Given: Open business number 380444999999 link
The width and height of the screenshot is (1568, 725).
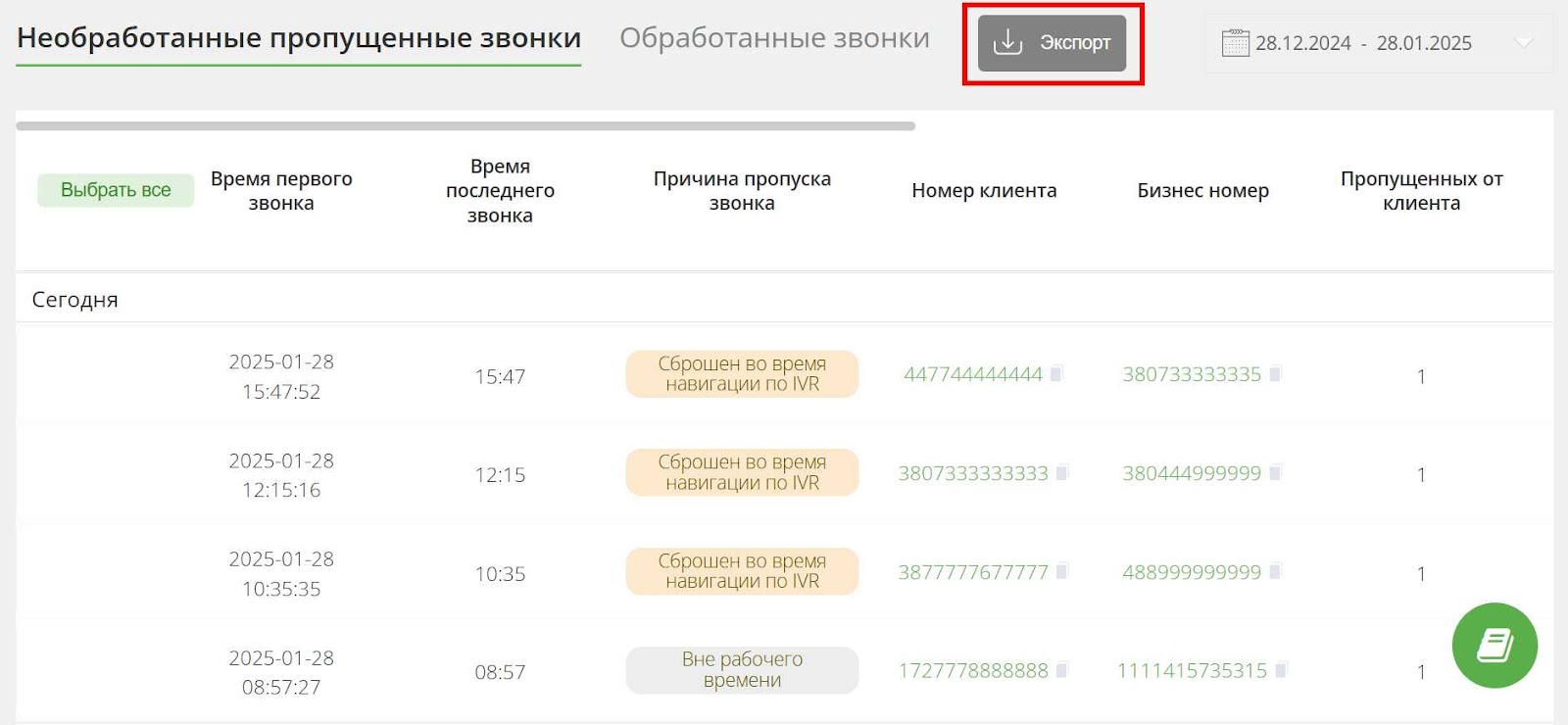Looking at the screenshot, I should coord(1192,473).
